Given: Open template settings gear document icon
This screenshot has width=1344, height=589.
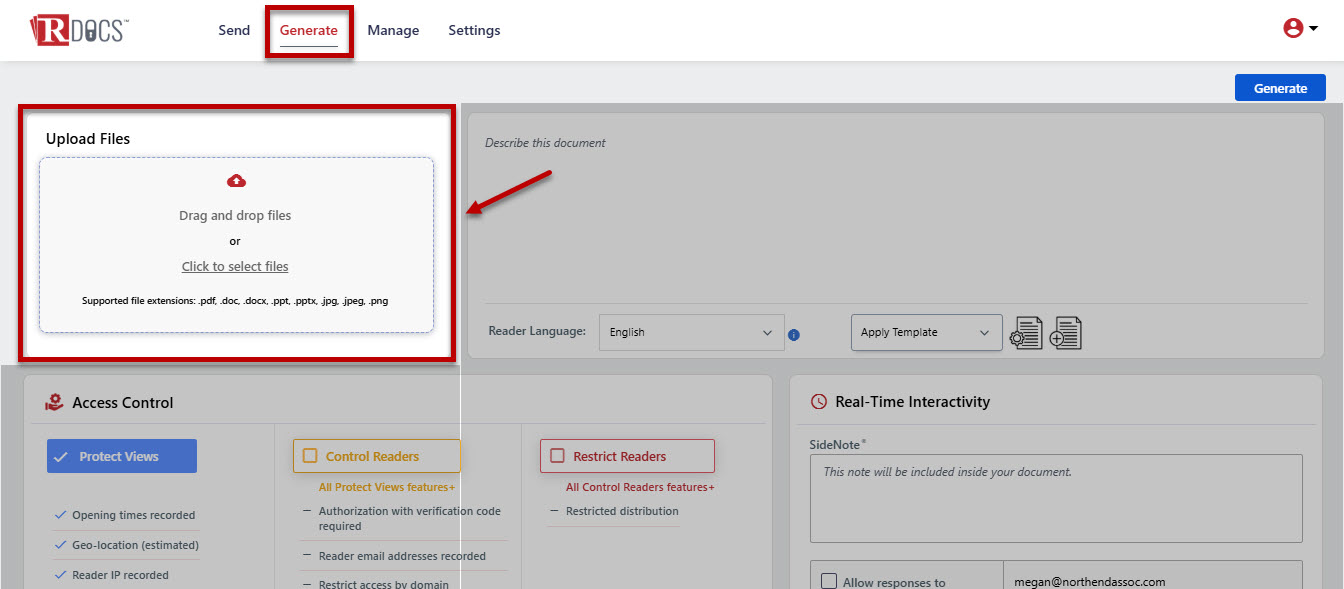Looking at the screenshot, I should [1026, 333].
